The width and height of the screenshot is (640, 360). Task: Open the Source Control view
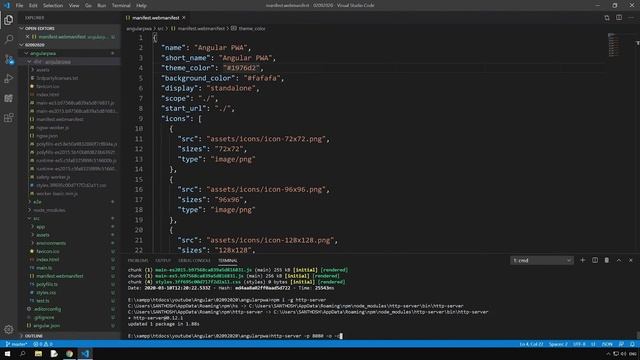click(9, 59)
